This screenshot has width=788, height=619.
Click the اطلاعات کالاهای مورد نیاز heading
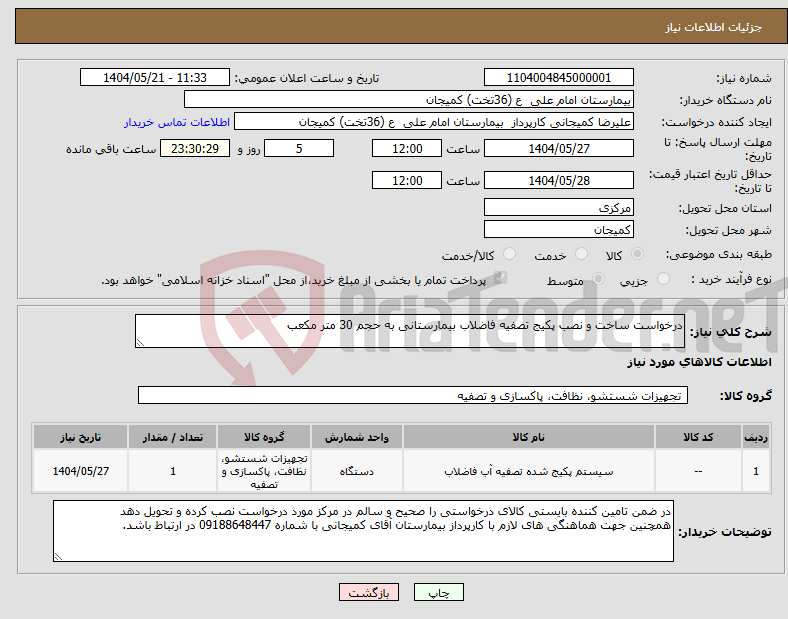tap(699, 362)
